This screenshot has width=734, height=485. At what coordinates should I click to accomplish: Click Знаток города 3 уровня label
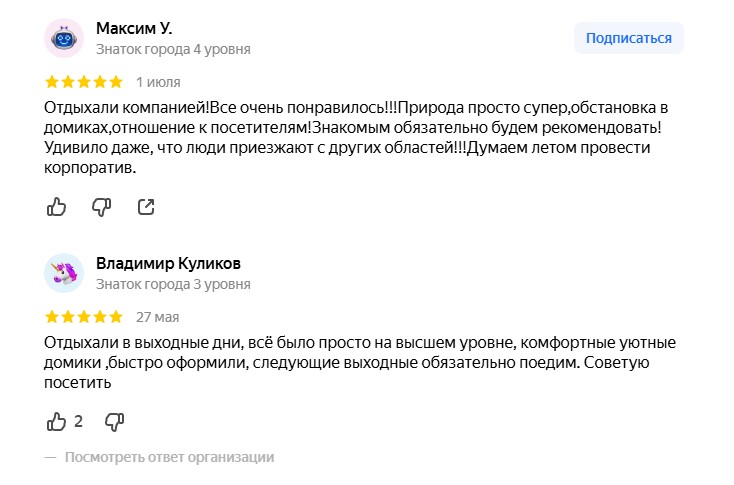173,284
